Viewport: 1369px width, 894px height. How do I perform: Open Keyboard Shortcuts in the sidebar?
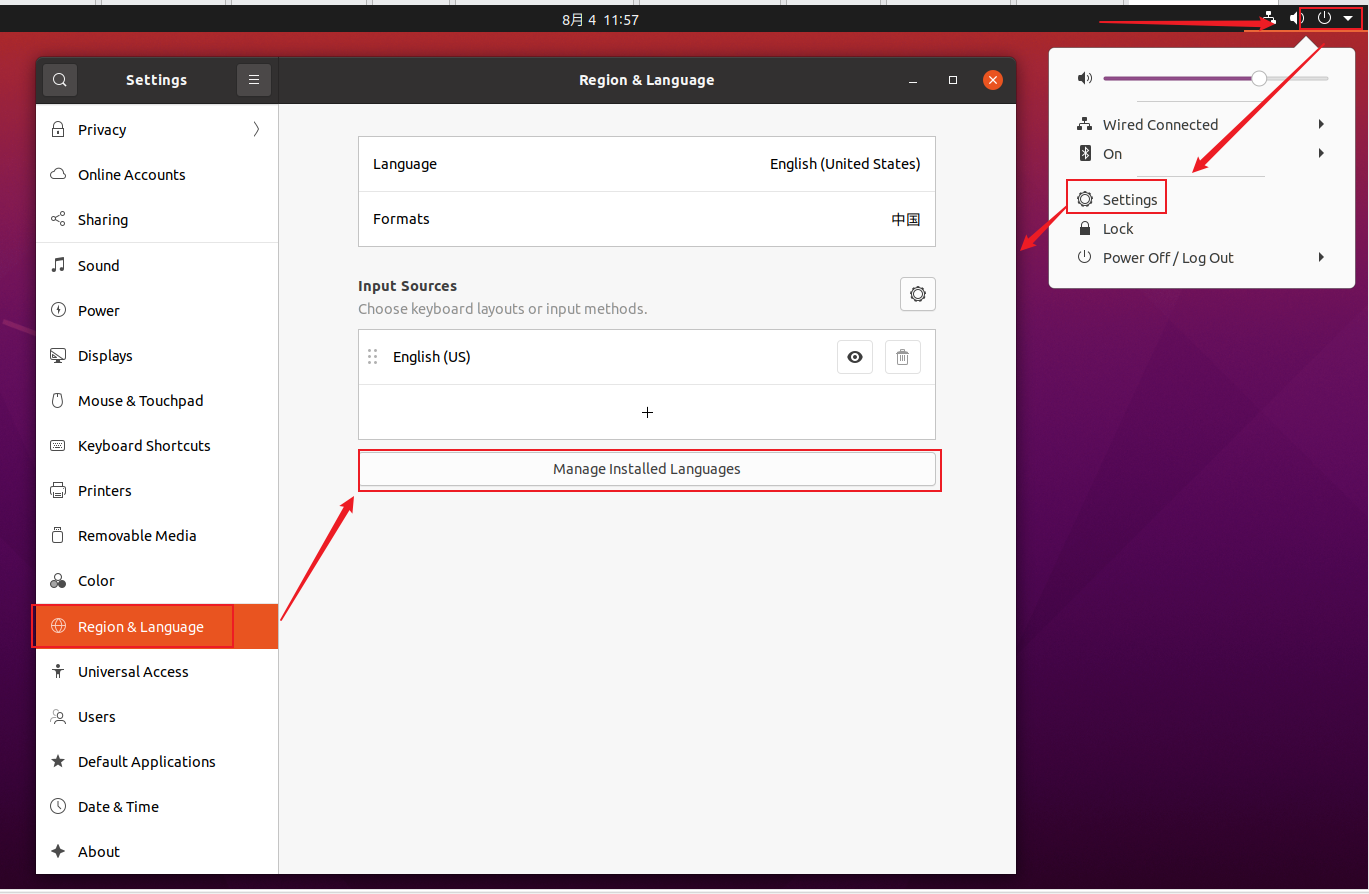(x=144, y=446)
